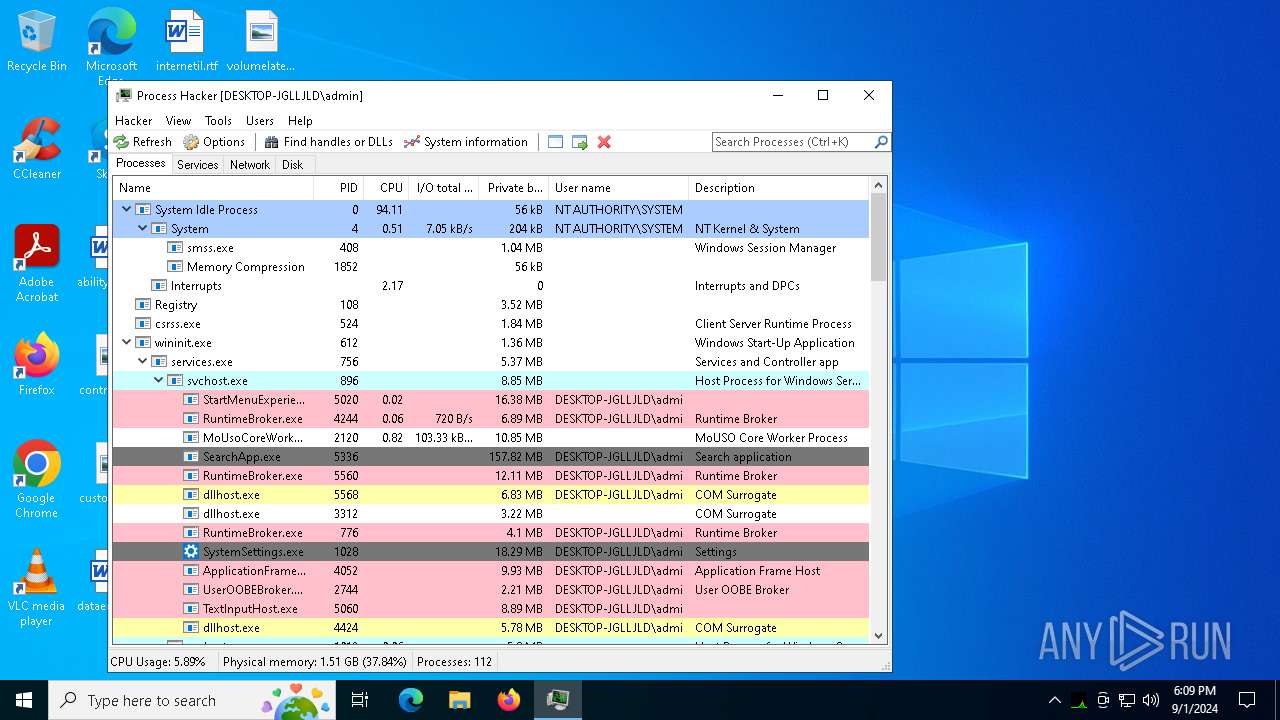Image resolution: width=1280 pixels, height=720 pixels.
Task: Collapse svchost.exe 896 tree node
Action: (159, 381)
